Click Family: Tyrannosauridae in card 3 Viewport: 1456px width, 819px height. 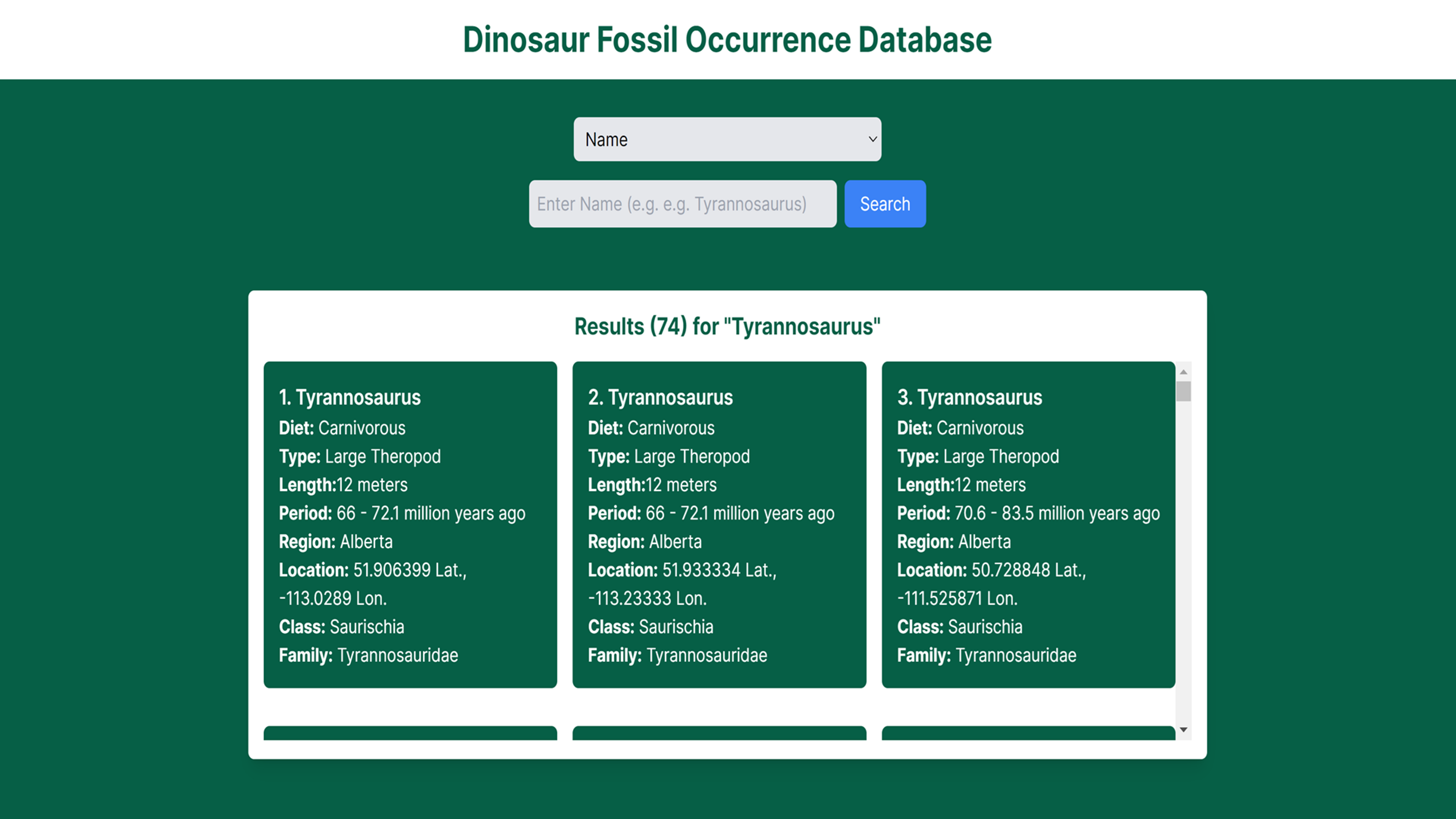pyautogui.click(x=987, y=655)
